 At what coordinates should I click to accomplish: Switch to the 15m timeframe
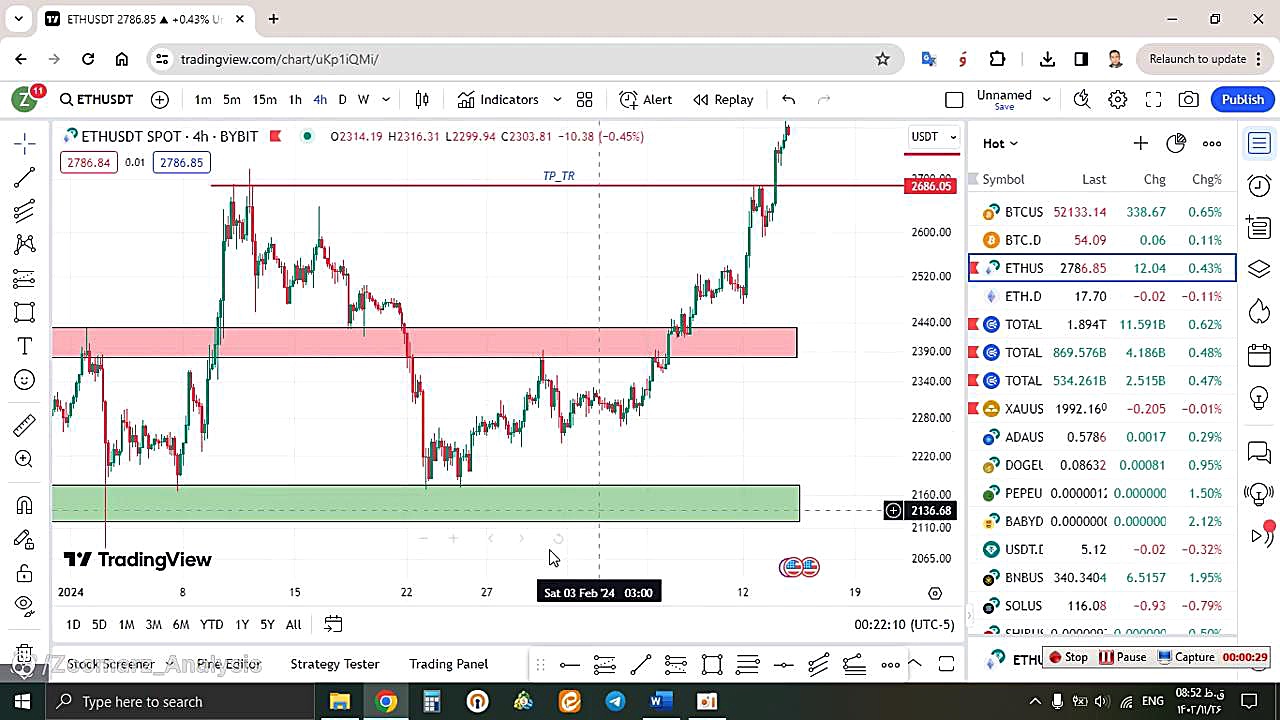(264, 99)
